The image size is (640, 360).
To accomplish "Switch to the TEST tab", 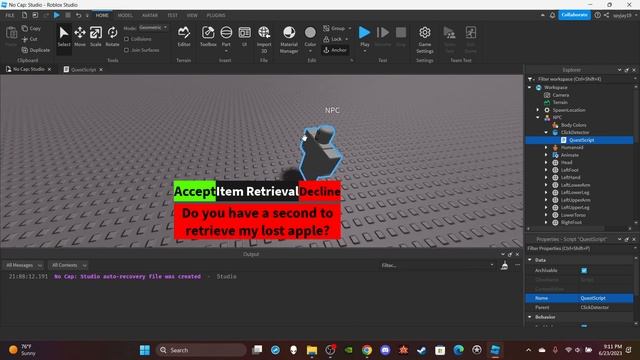I will coord(173,15).
